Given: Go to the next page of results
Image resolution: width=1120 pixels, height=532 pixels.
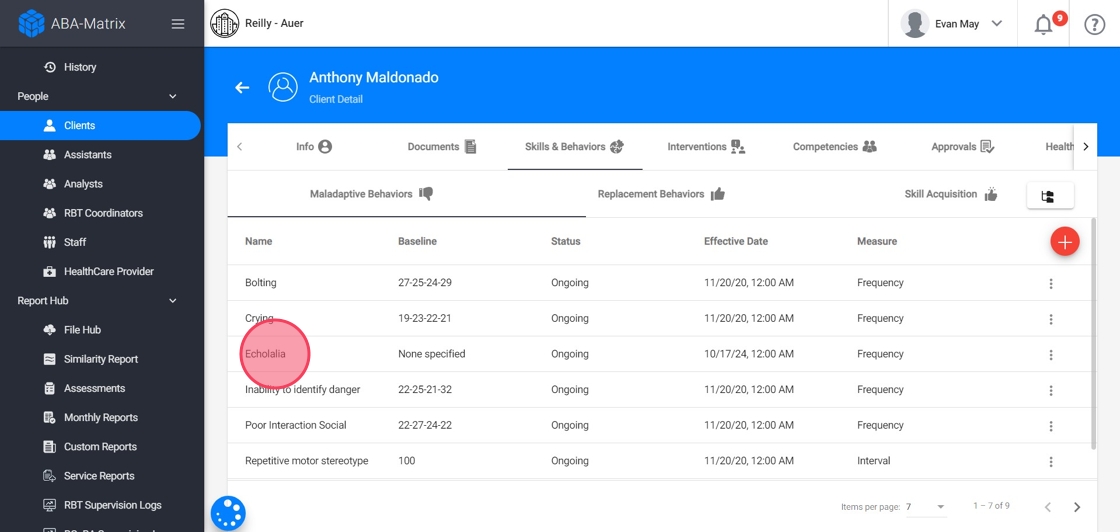Looking at the screenshot, I should pos(1077,507).
